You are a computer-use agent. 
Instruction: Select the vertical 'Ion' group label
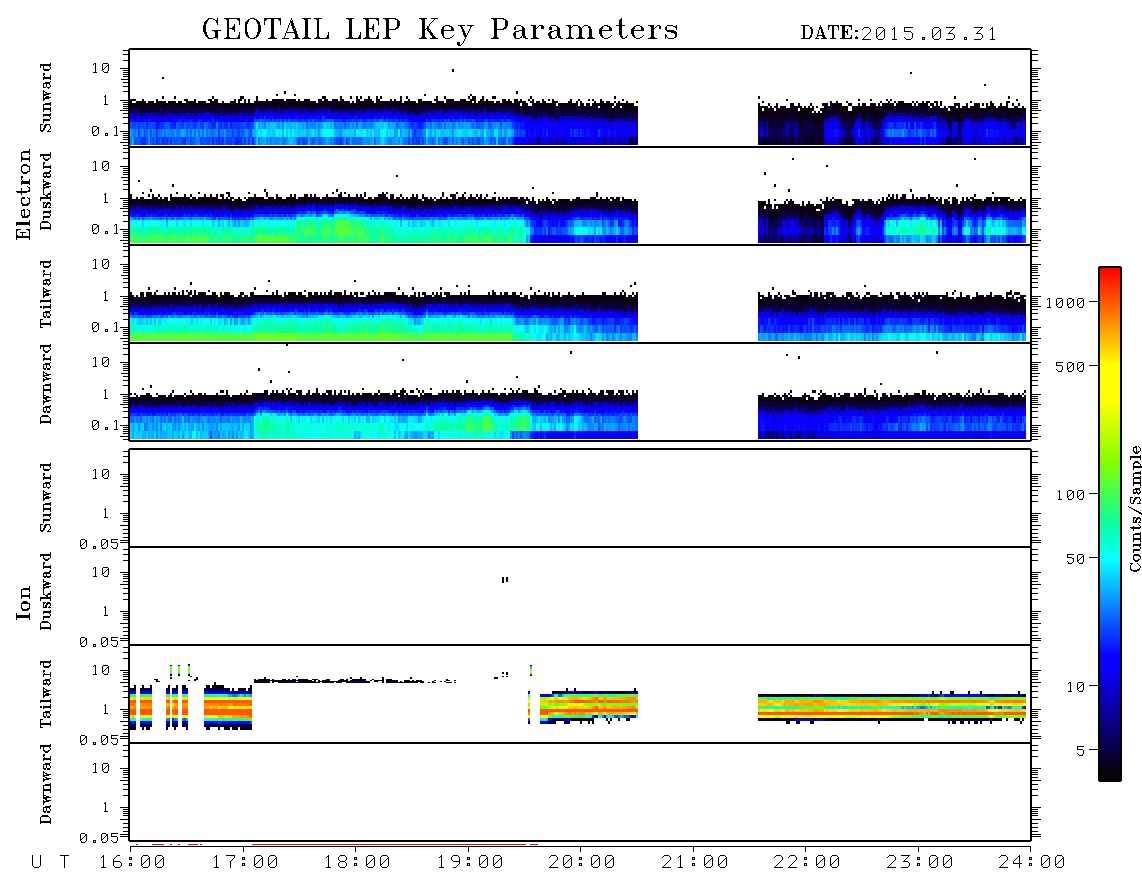coord(24,602)
